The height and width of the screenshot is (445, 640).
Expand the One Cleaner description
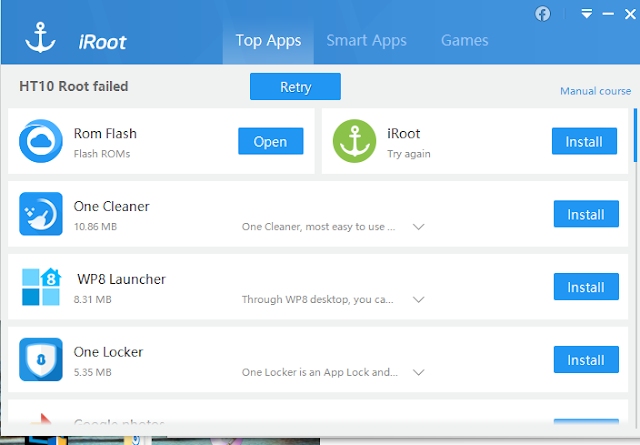pyautogui.click(x=418, y=227)
